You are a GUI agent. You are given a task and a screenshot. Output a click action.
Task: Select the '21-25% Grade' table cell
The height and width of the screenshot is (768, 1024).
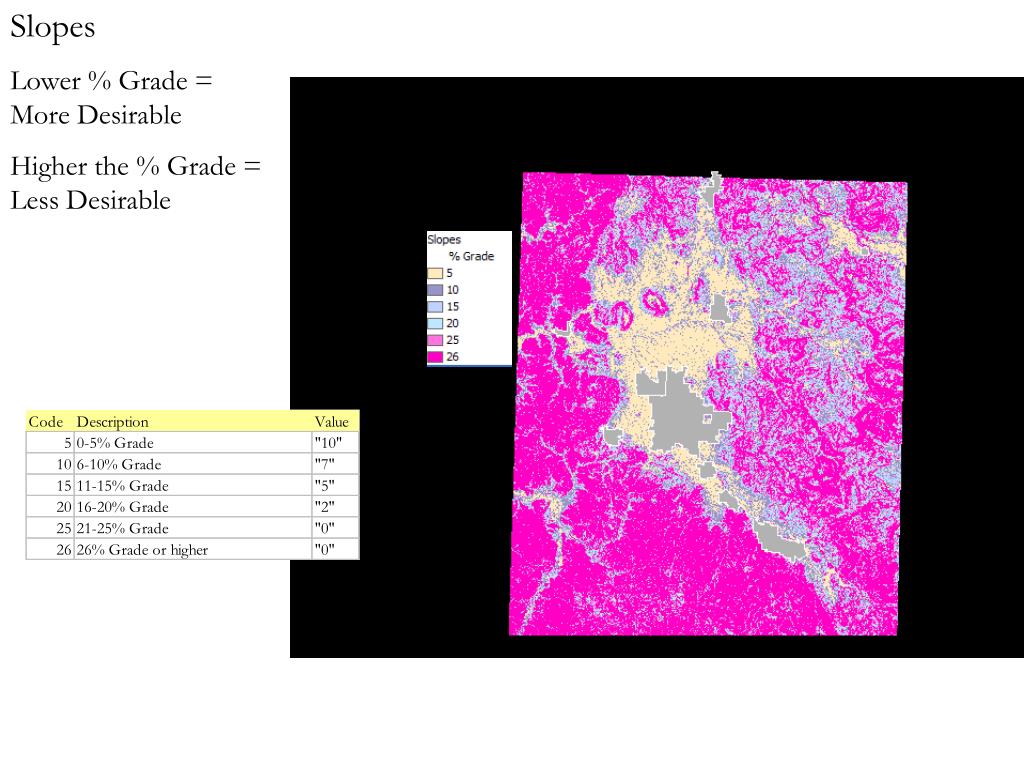pos(193,528)
